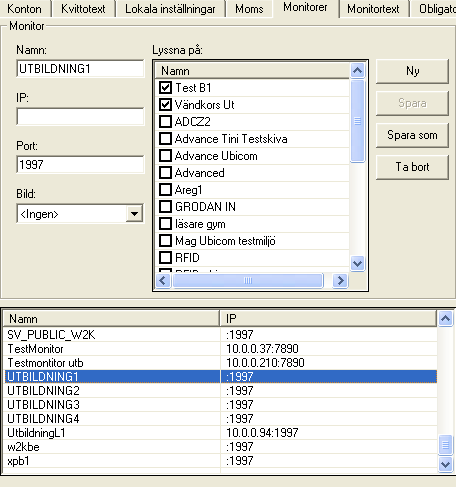The image size is (456, 487).
Task: Sort monitor list by Namn column header
Action: click(x=111, y=319)
